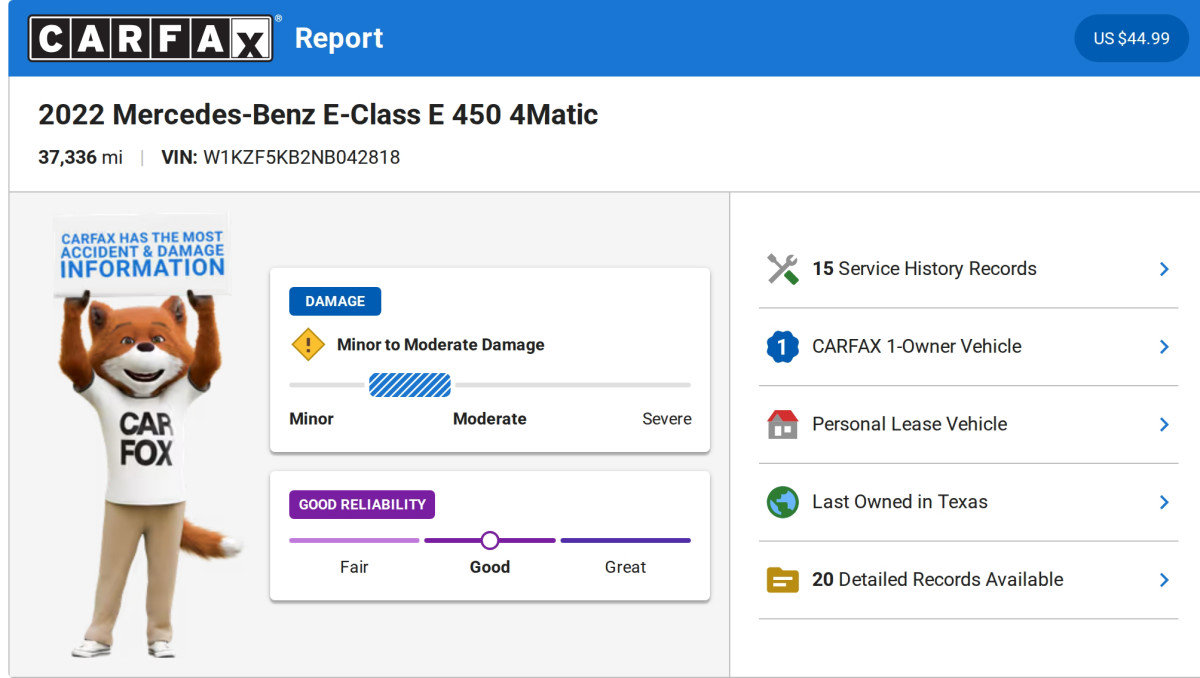Click the folder Detailed Records icon
The width and height of the screenshot is (1200, 678).
pyautogui.click(x=782, y=580)
